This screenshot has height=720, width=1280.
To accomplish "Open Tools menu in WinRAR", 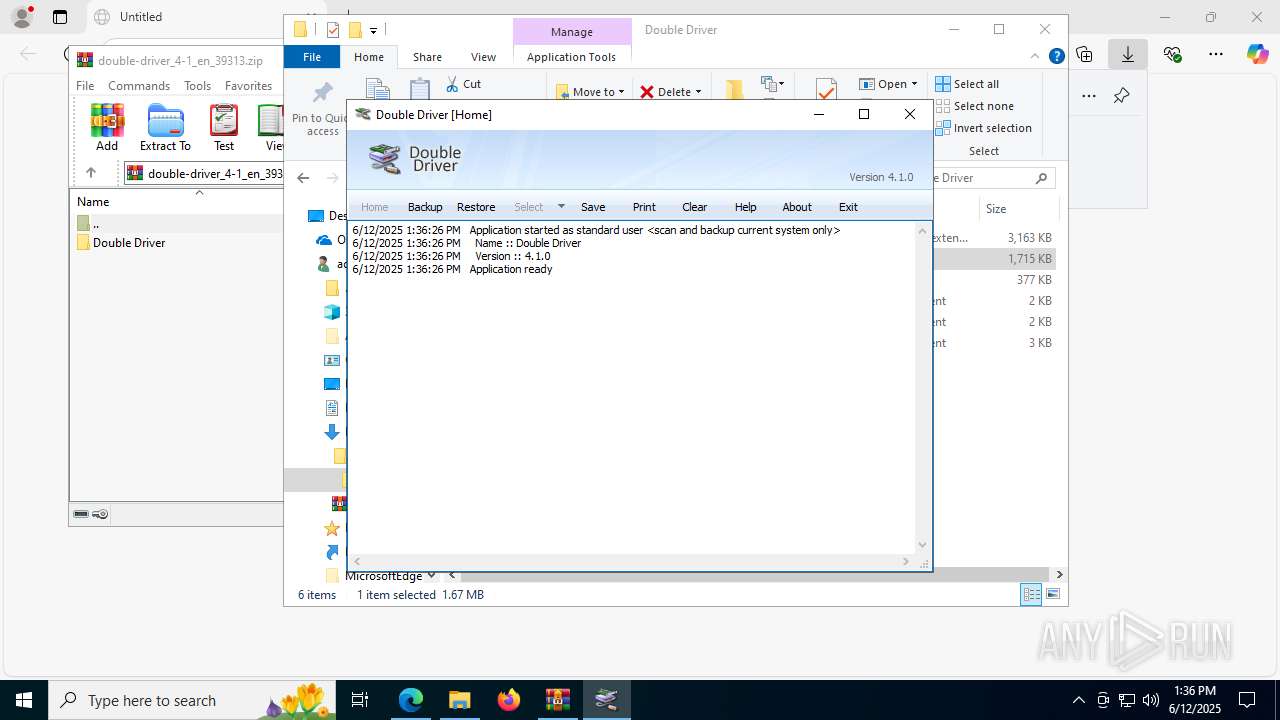I will [197, 86].
